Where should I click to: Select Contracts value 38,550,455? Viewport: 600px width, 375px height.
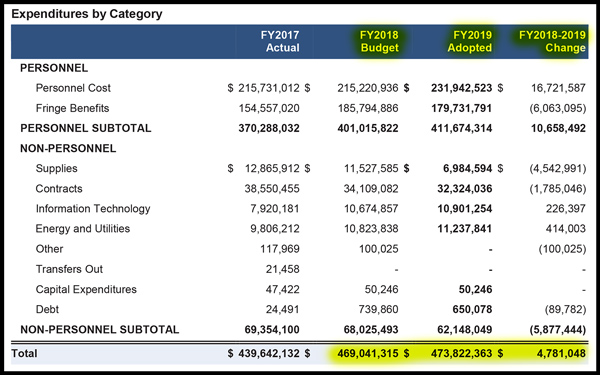[x=272, y=189]
